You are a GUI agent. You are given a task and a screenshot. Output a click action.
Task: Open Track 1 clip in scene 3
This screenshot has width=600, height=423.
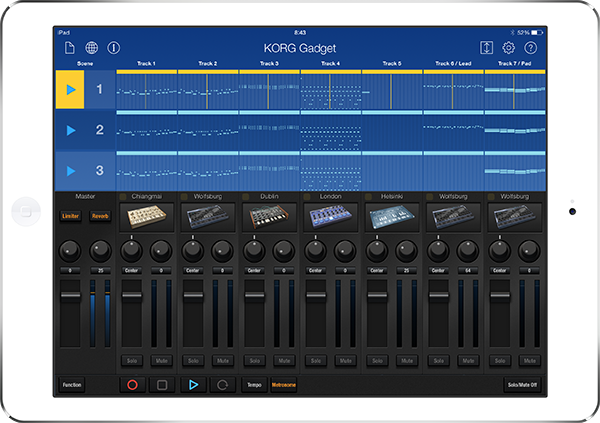147,173
